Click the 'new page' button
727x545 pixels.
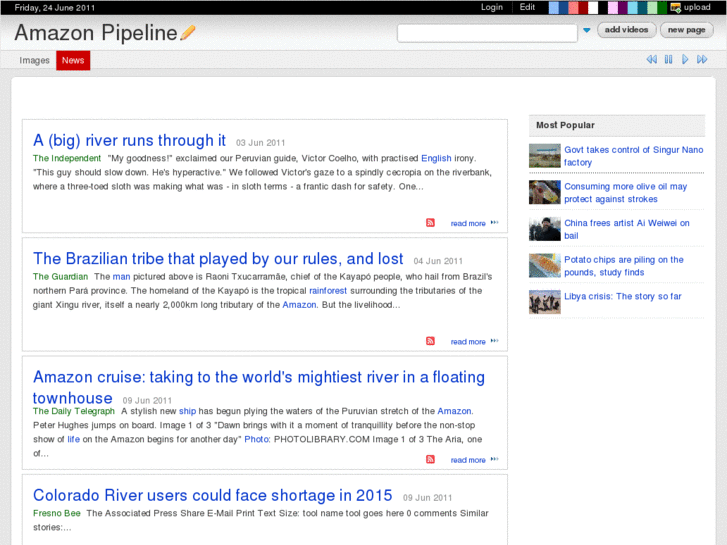click(x=687, y=30)
